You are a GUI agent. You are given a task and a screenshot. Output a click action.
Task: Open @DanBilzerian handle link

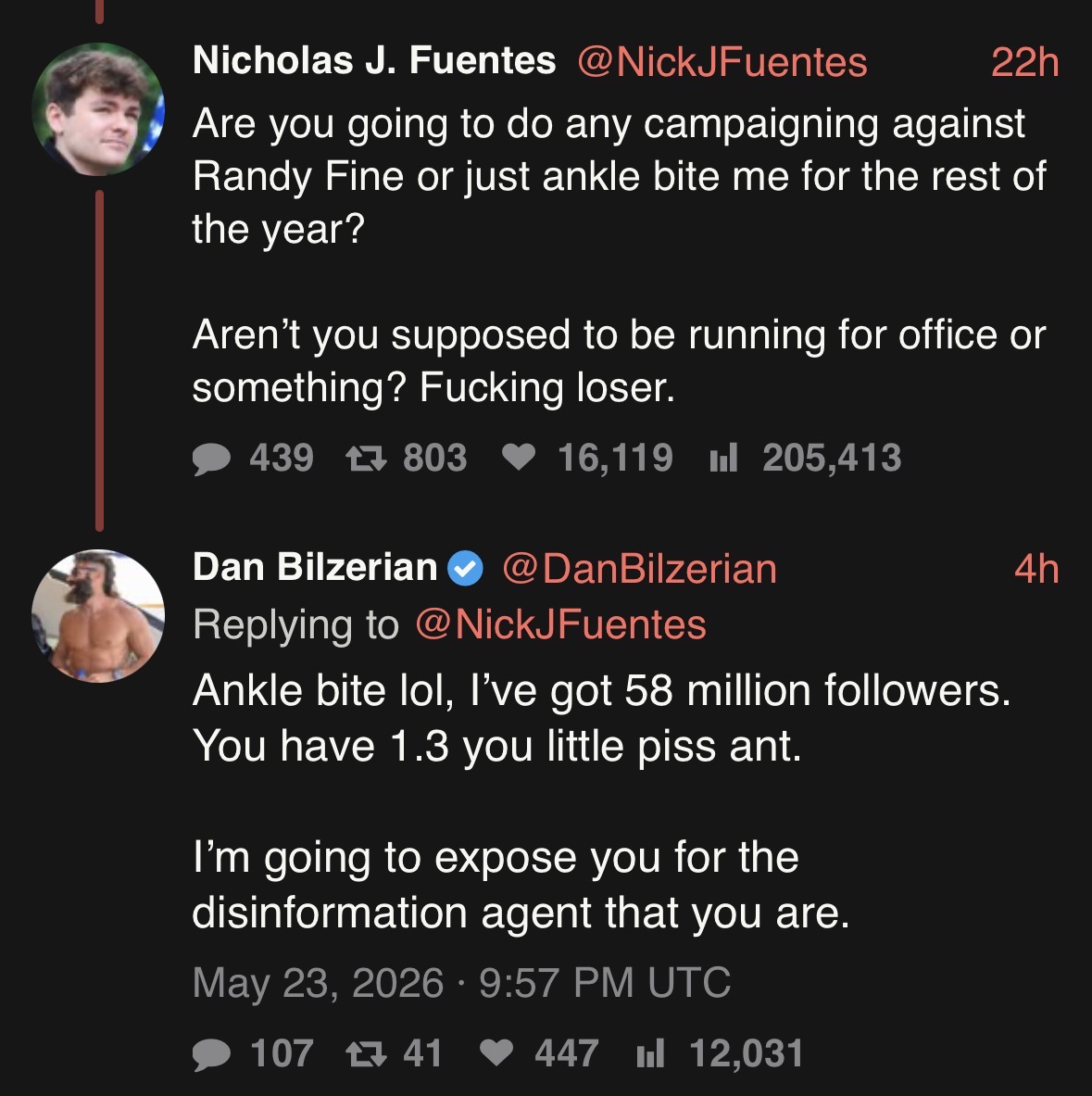[639, 568]
